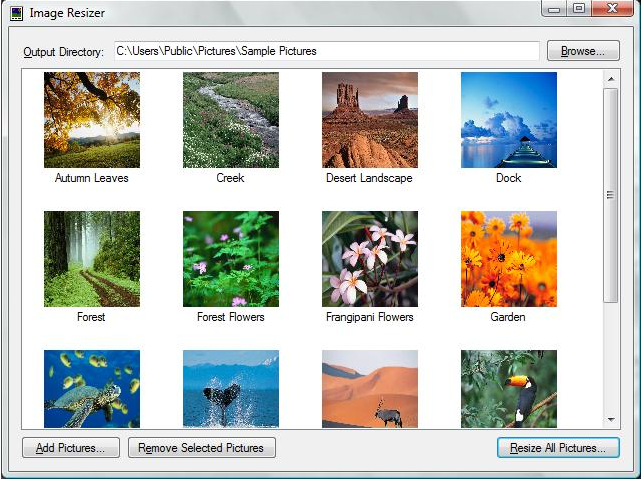Viewport: 641px width, 479px height.
Task: Click the scrollbar up arrow
Action: (611, 79)
